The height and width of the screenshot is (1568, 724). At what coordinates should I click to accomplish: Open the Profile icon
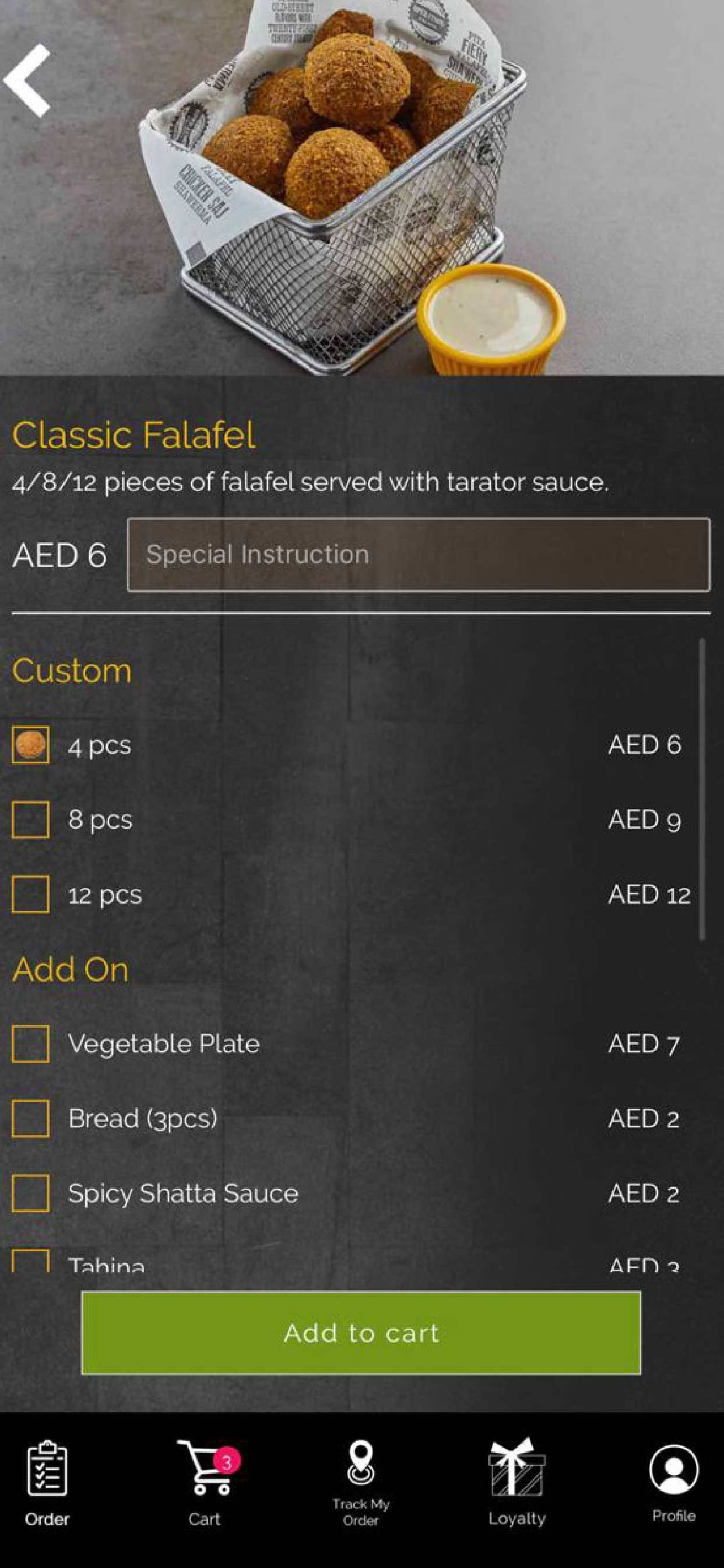point(673,1469)
